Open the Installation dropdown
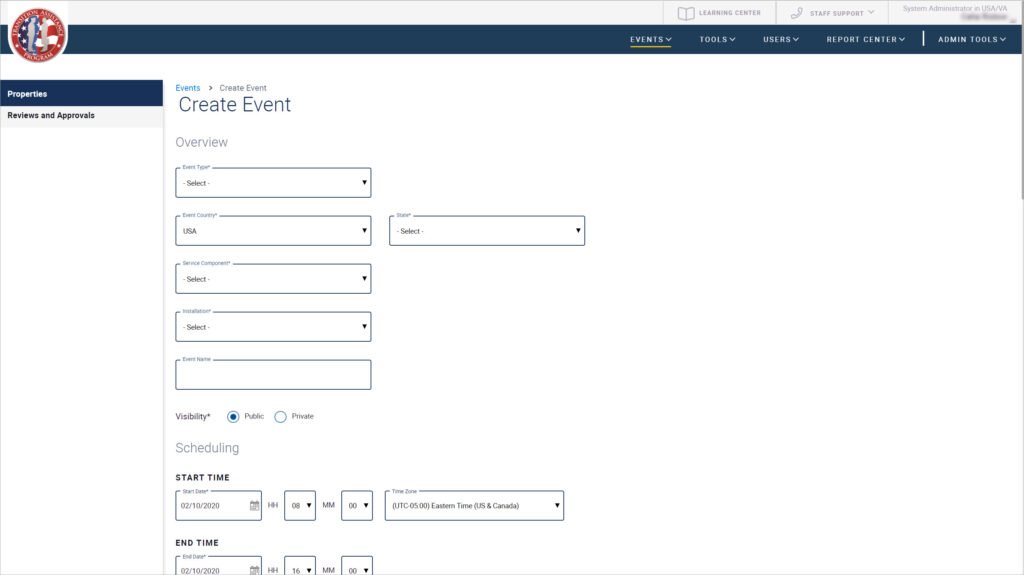The width and height of the screenshot is (1024, 575). click(x=273, y=327)
